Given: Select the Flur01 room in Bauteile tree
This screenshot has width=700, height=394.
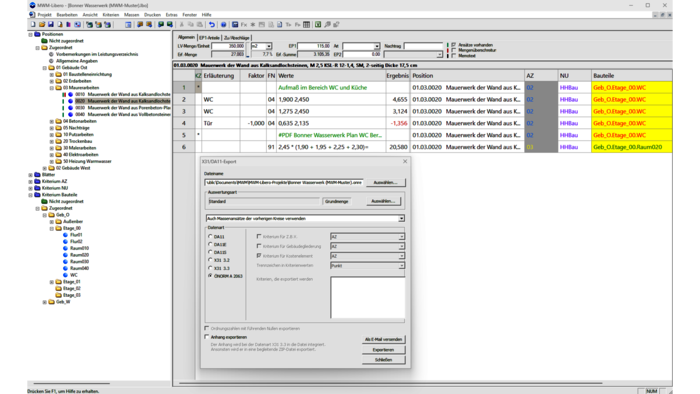Looking at the screenshot, I should pos(76,235).
